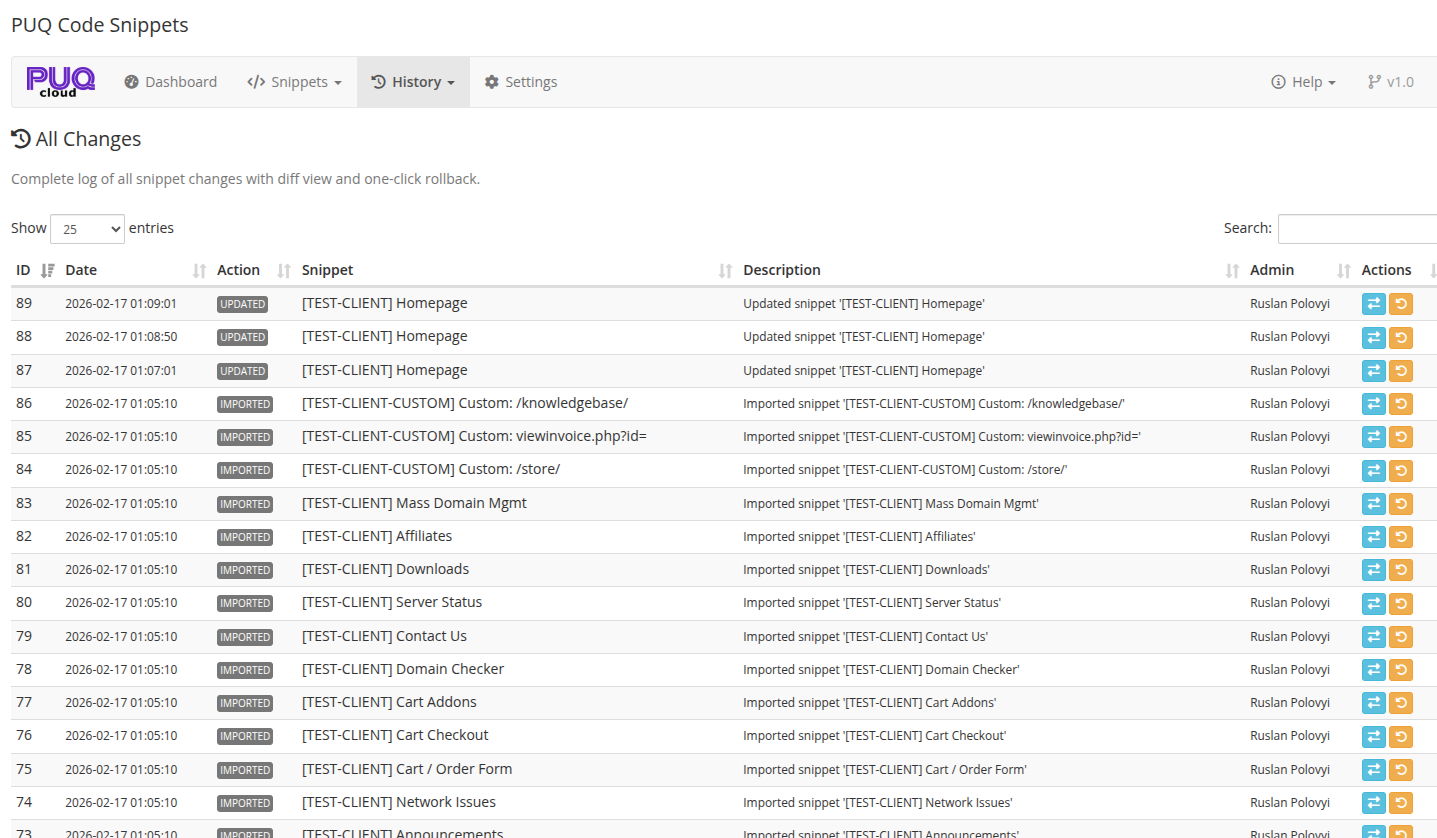View diff for the Custom: /store/ import entry
This screenshot has height=838, width=1437.
tap(1372, 470)
